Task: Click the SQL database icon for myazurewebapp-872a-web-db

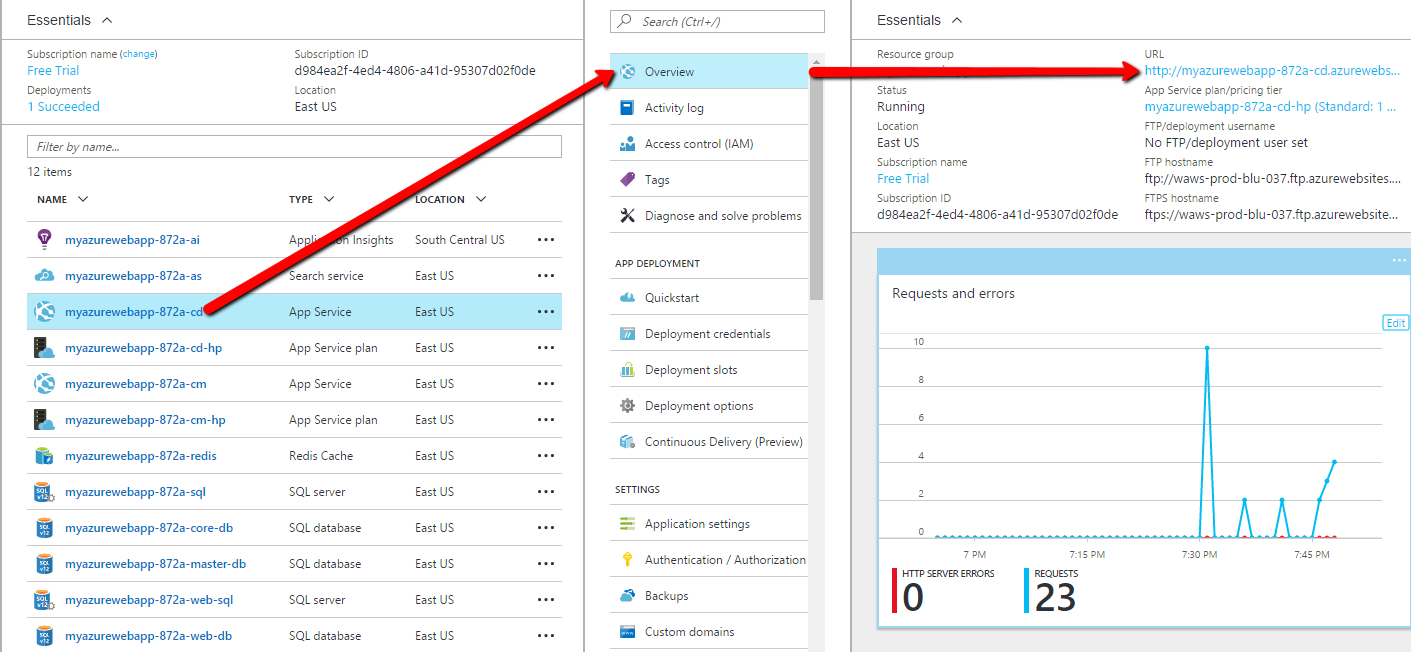Action: [44, 635]
